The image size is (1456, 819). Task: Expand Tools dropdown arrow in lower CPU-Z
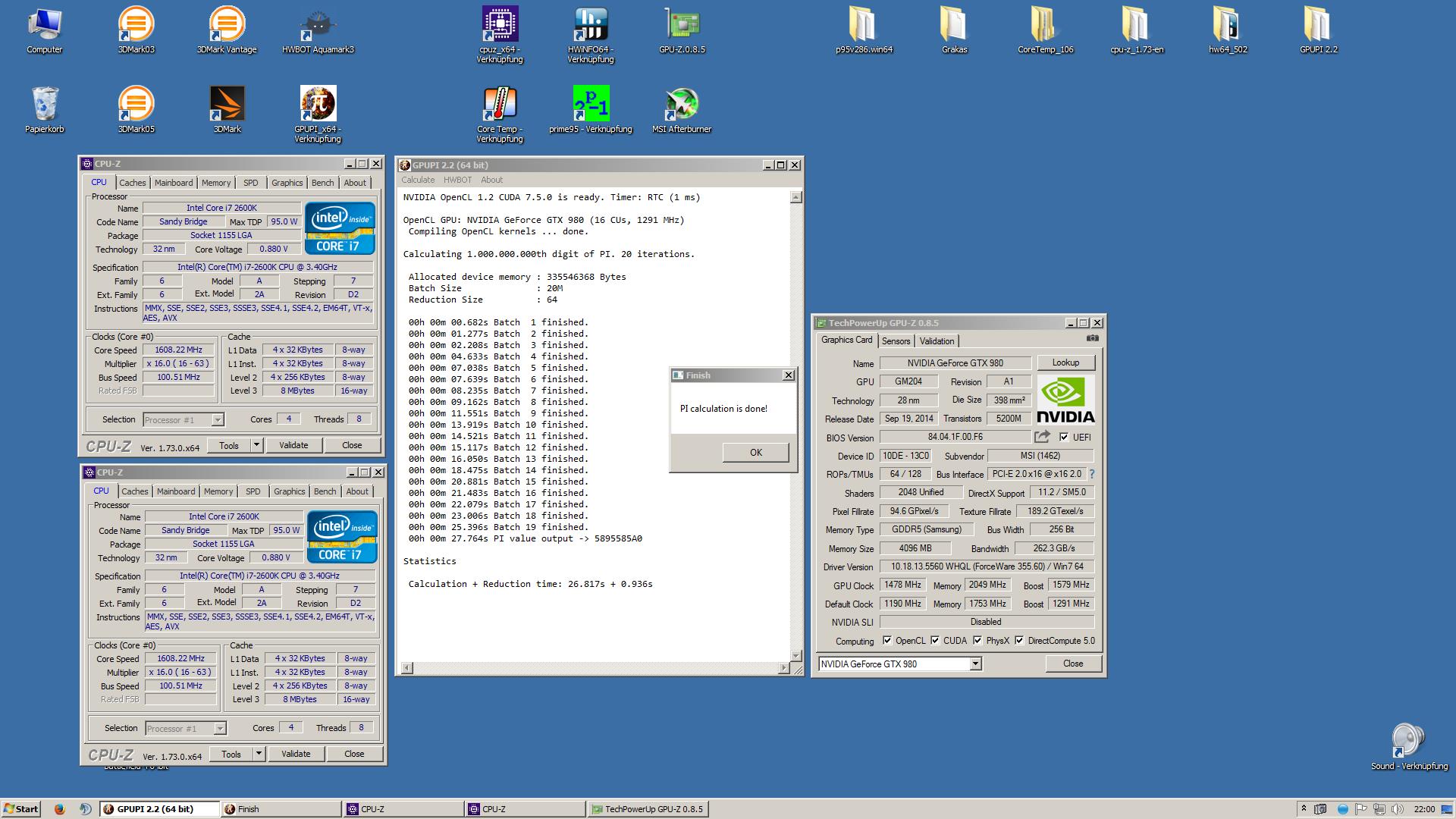(x=259, y=754)
